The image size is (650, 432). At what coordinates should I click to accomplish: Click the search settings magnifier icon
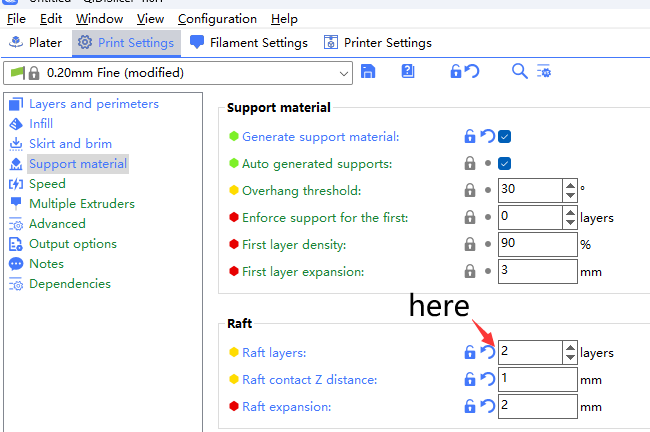(x=519, y=72)
